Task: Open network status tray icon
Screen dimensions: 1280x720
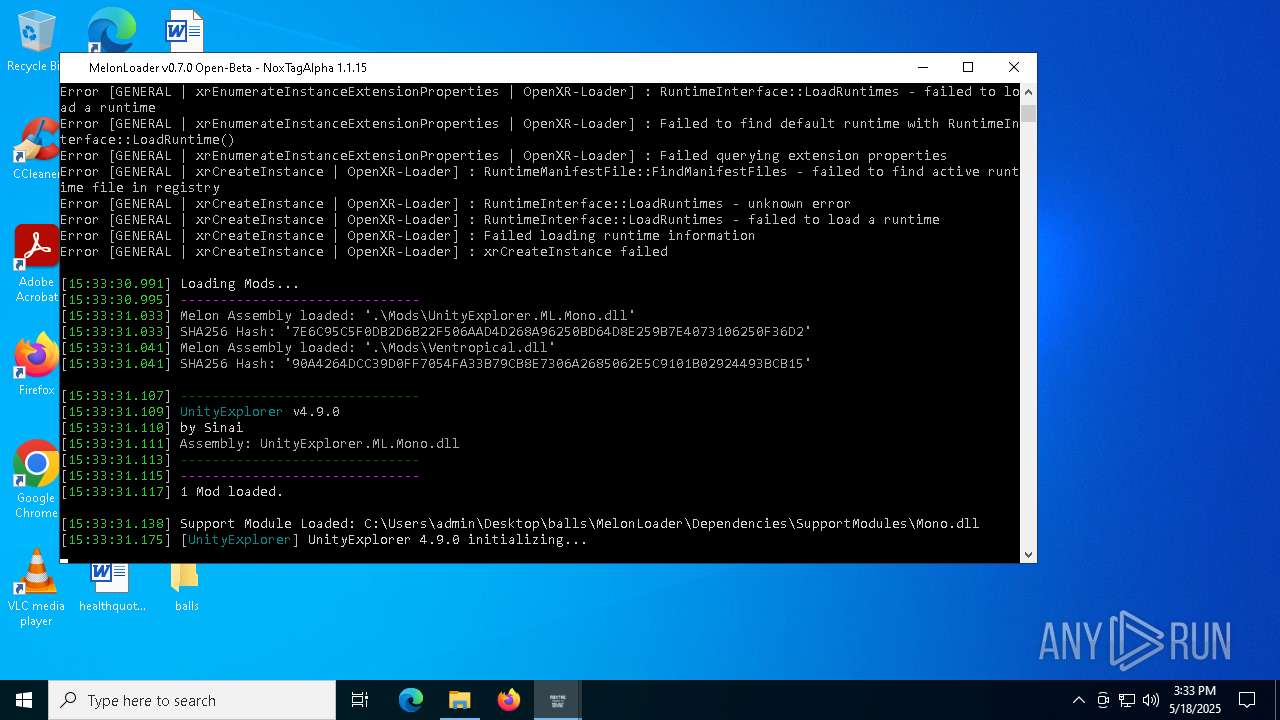Action: point(1127,700)
